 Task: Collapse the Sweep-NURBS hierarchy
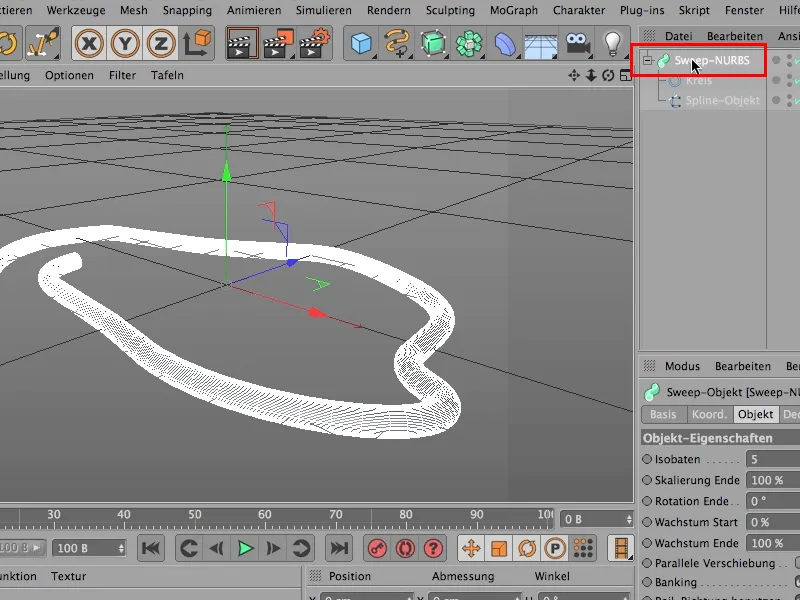pos(647,60)
